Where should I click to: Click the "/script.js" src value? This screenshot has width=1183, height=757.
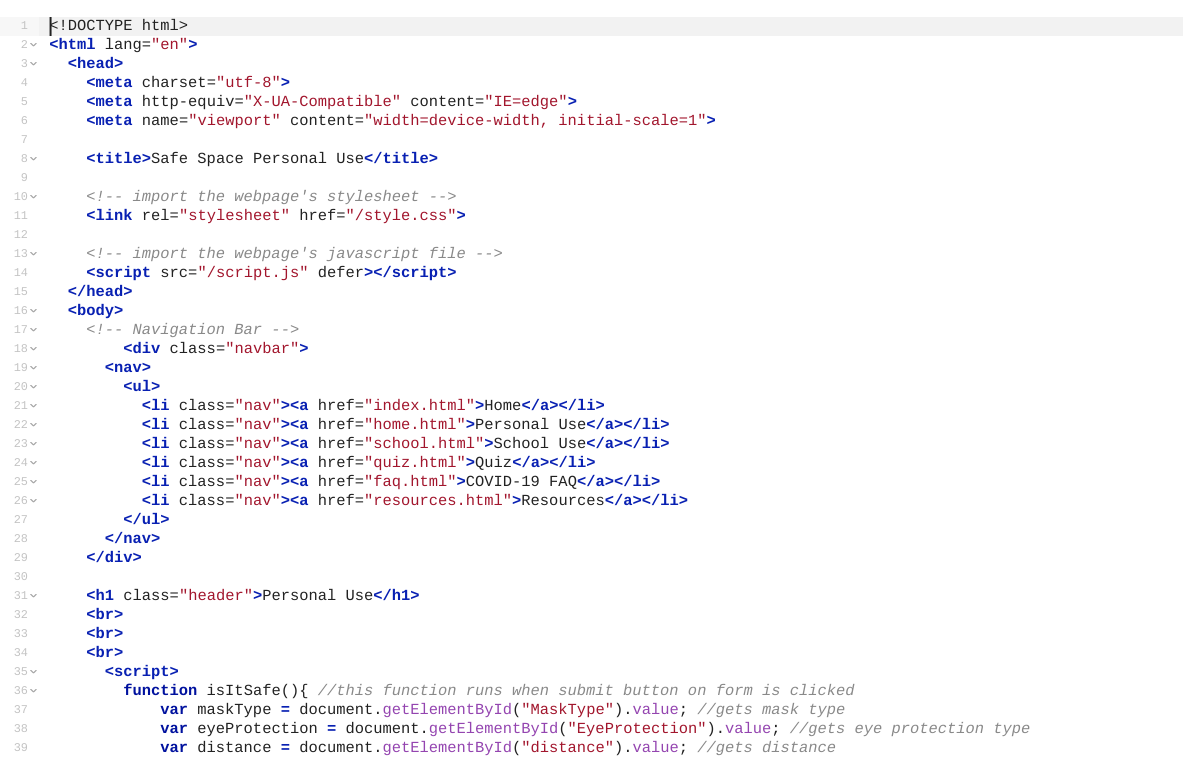[x=253, y=272]
